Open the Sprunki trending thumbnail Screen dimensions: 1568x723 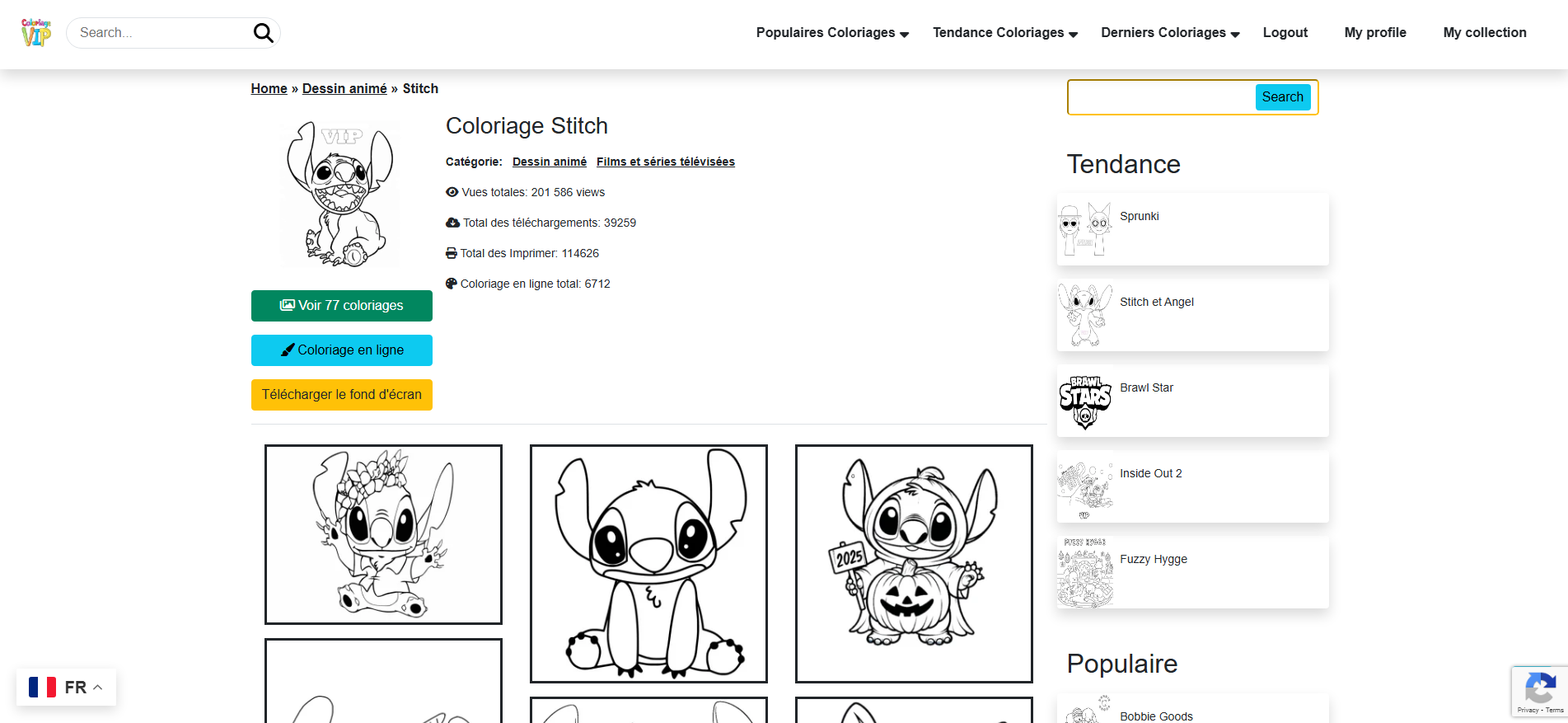coord(1085,229)
